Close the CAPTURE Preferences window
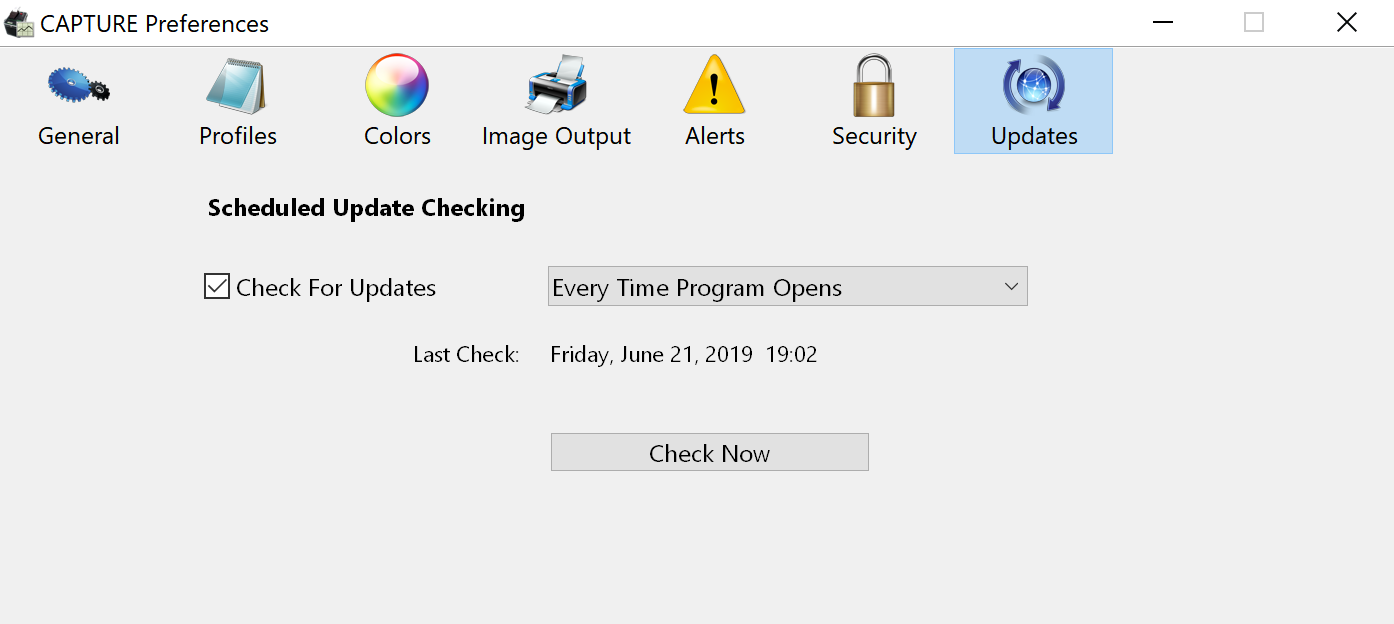Image resolution: width=1394 pixels, height=624 pixels. pyautogui.click(x=1346, y=22)
